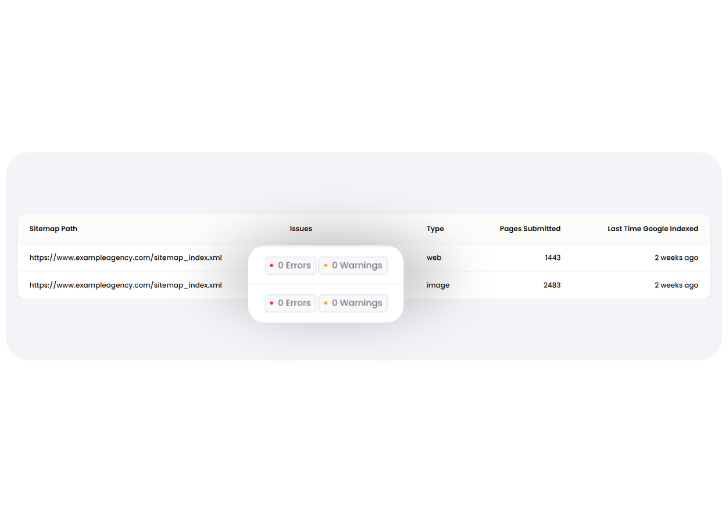The image size is (728, 519).
Task: Click the 2483 pages submitted value
Action: coord(552,285)
